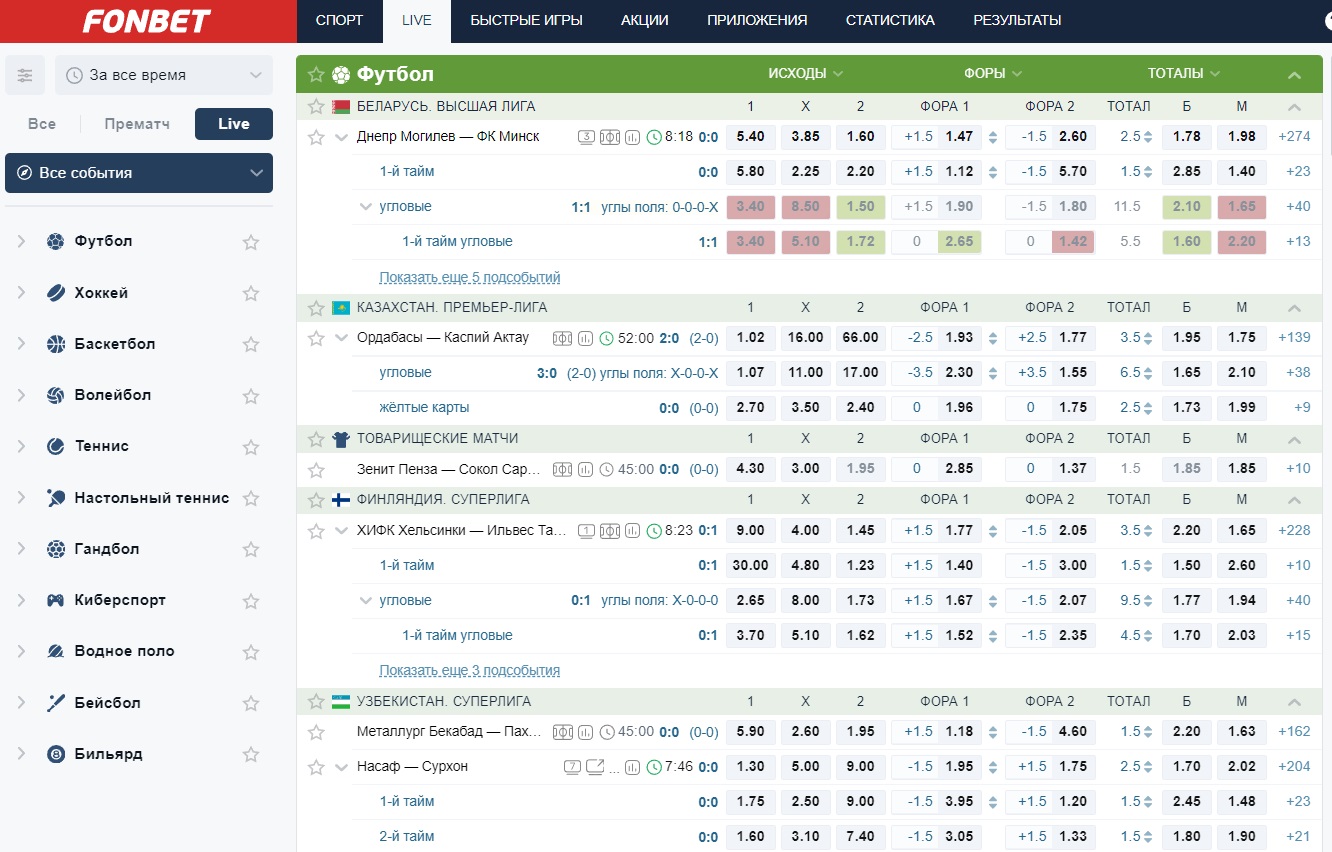
Task: Open statistics icon for Металлург Бекабад match
Action: coord(586,732)
